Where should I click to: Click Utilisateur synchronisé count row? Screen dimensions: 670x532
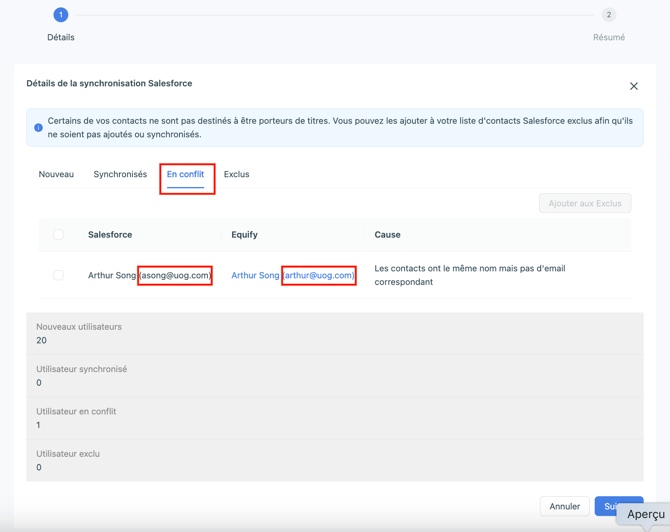(x=335, y=376)
